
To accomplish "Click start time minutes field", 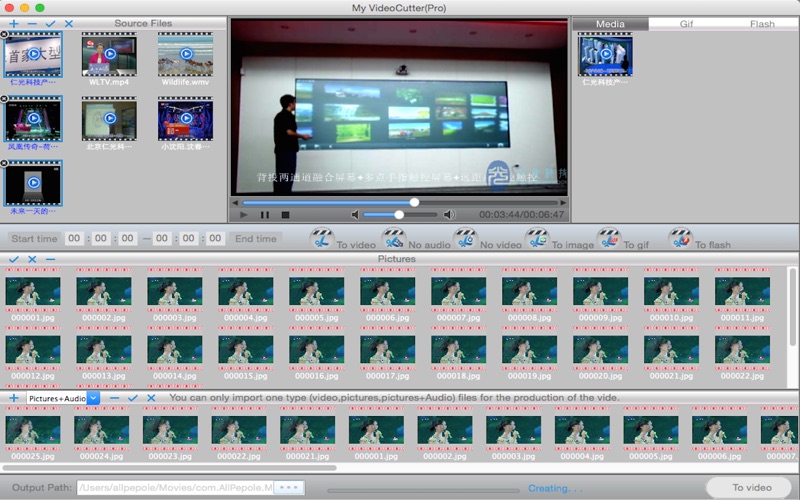I will click(101, 238).
